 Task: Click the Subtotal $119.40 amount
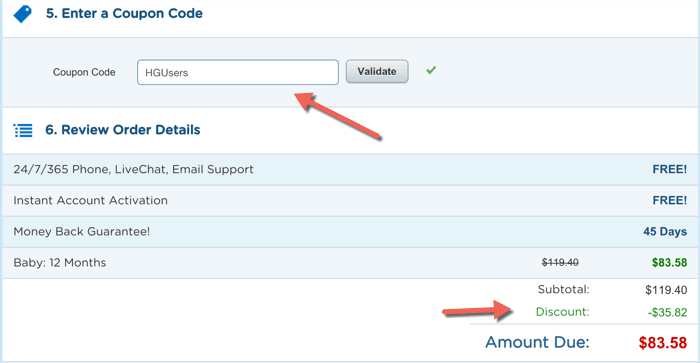(x=666, y=290)
